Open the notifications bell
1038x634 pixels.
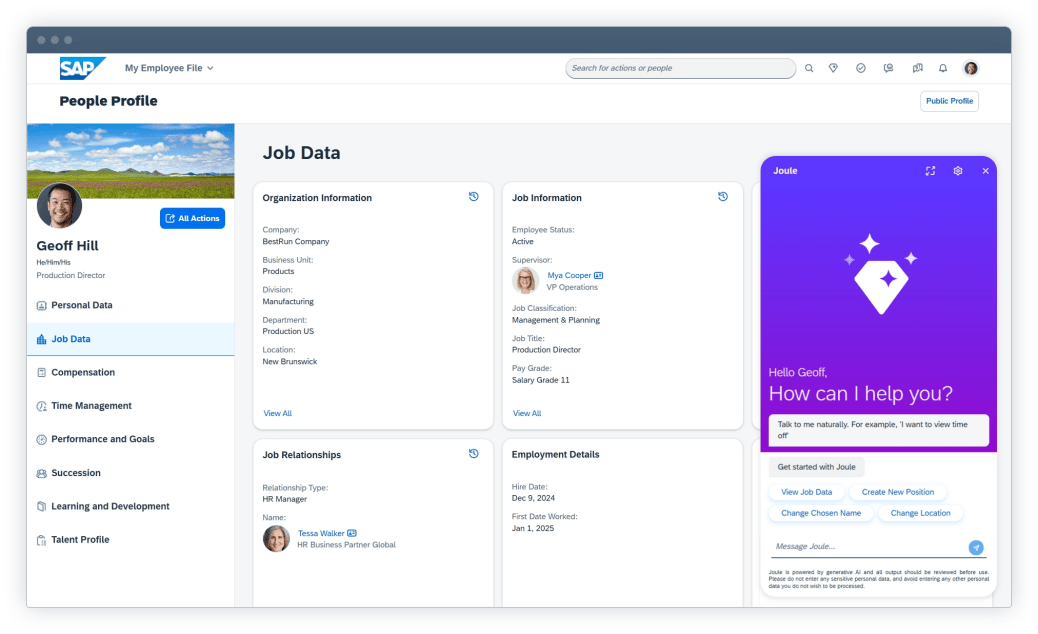[x=942, y=68]
